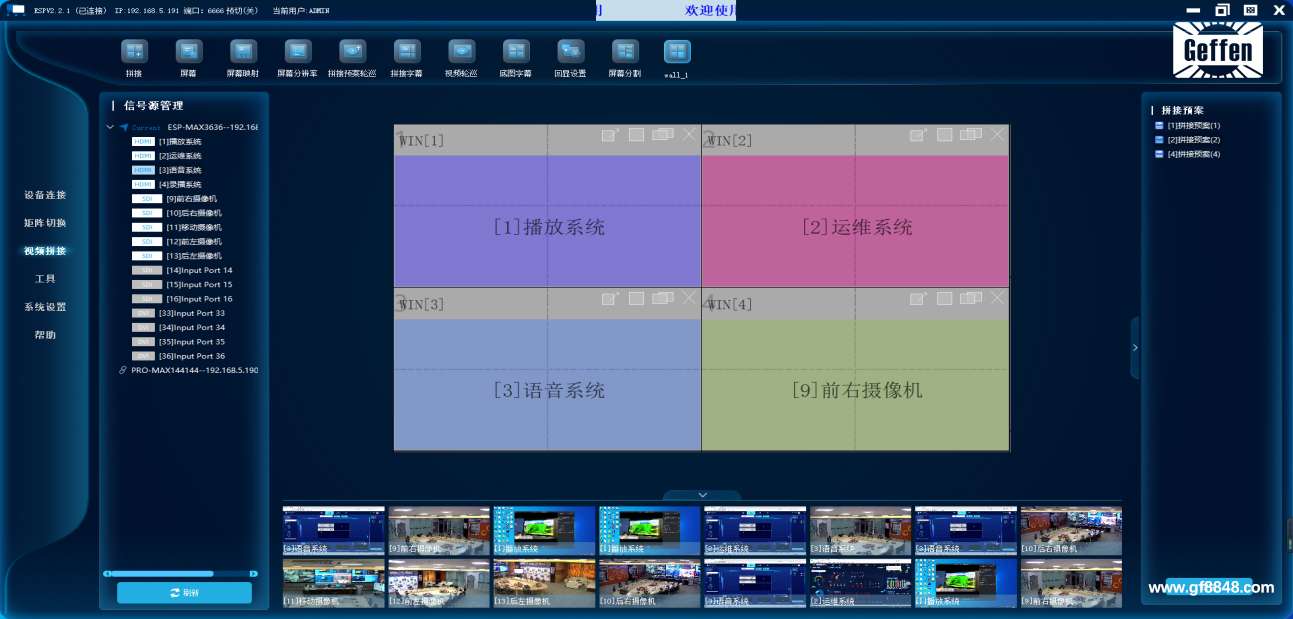Click the 刷新 button
This screenshot has width=1293, height=619.
(x=184, y=593)
